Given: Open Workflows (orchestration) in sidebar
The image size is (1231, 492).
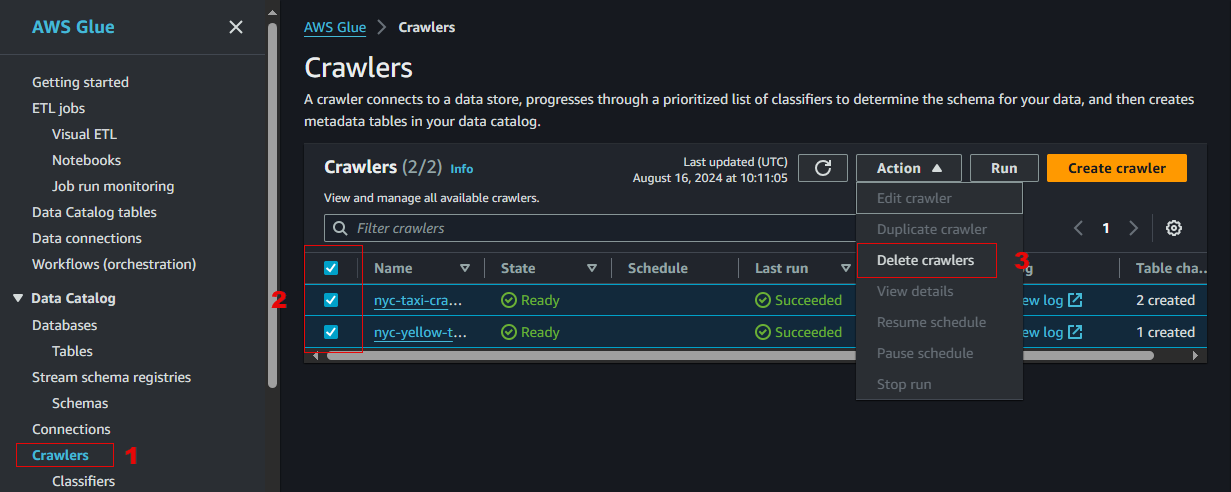Looking at the screenshot, I should (114, 264).
